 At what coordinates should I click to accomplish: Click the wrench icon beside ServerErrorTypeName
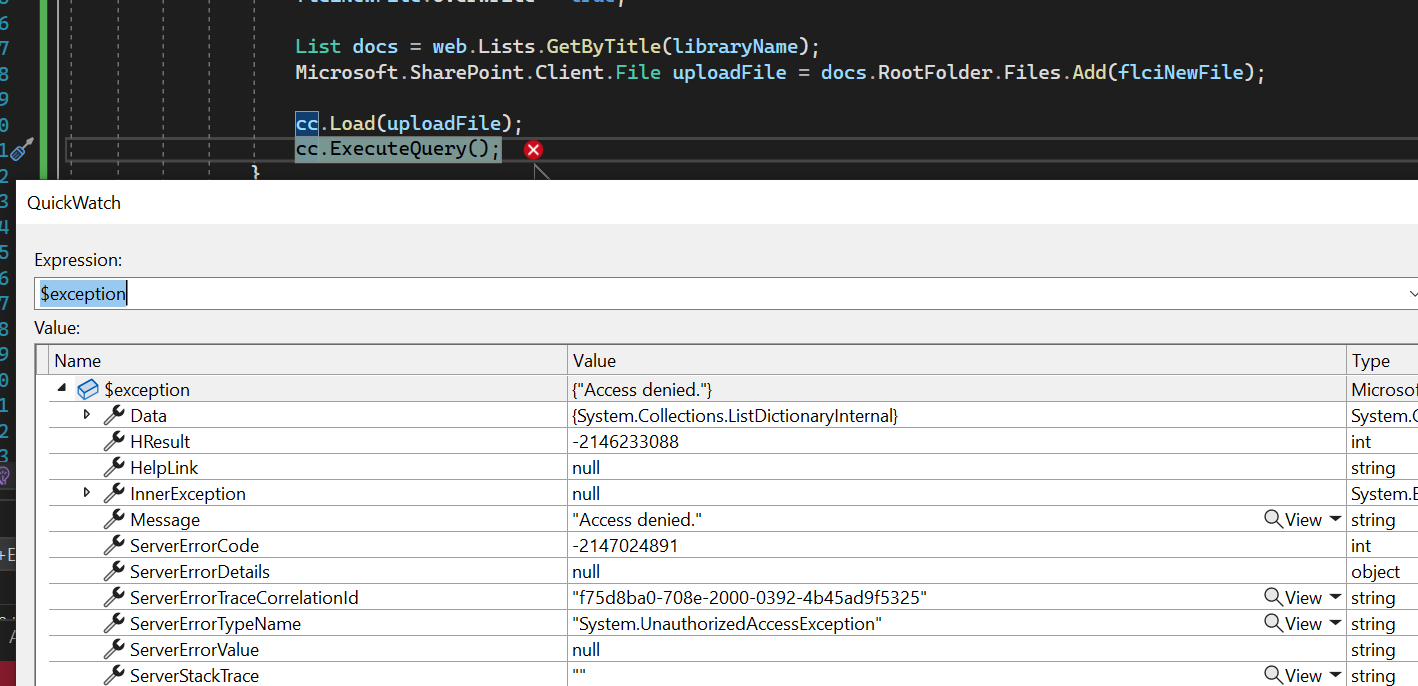(x=114, y=623)
